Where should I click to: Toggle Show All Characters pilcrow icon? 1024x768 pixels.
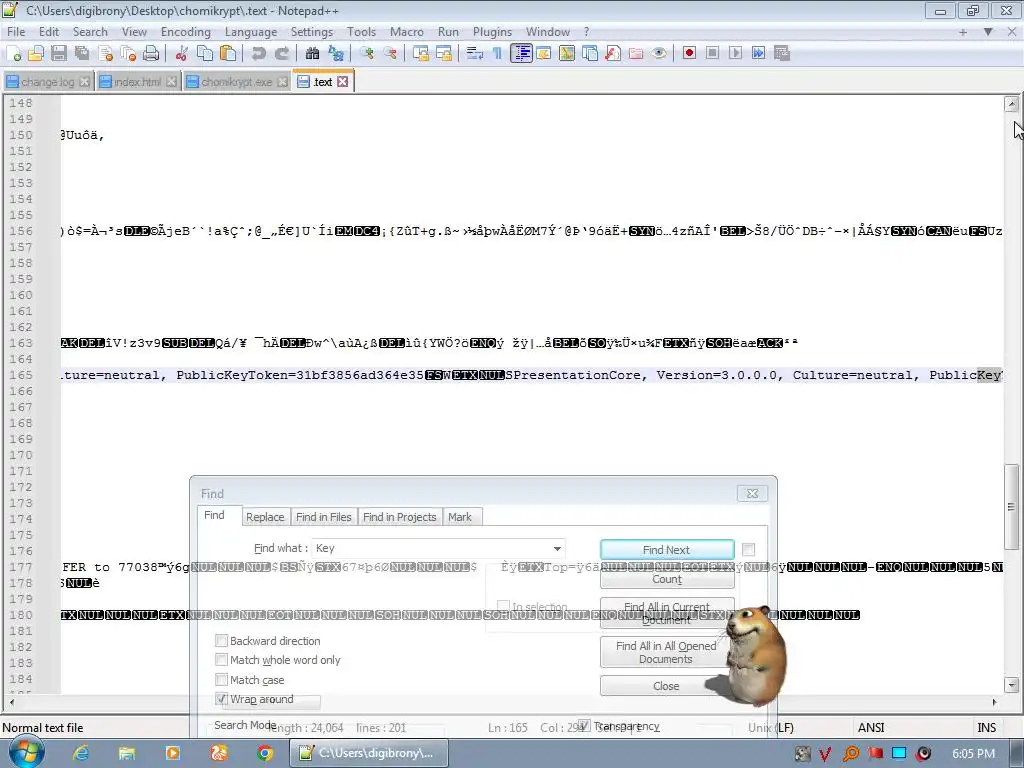(498, 54)
